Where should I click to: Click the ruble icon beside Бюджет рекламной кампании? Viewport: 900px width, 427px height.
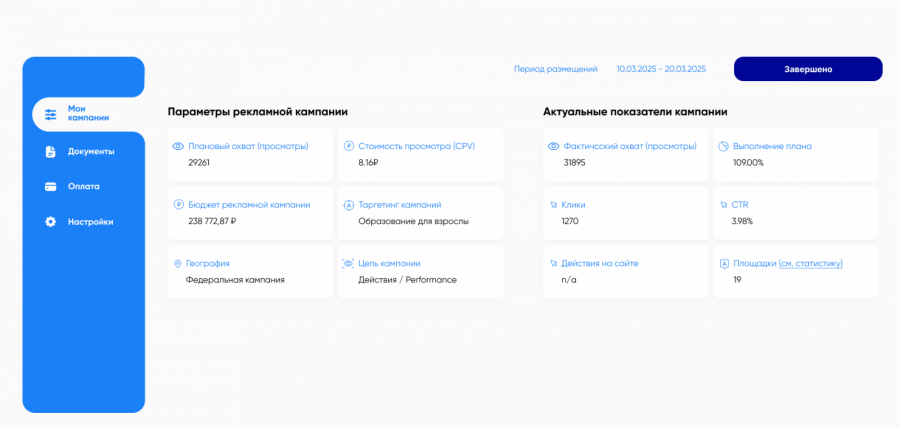click(x=178, y=204)
